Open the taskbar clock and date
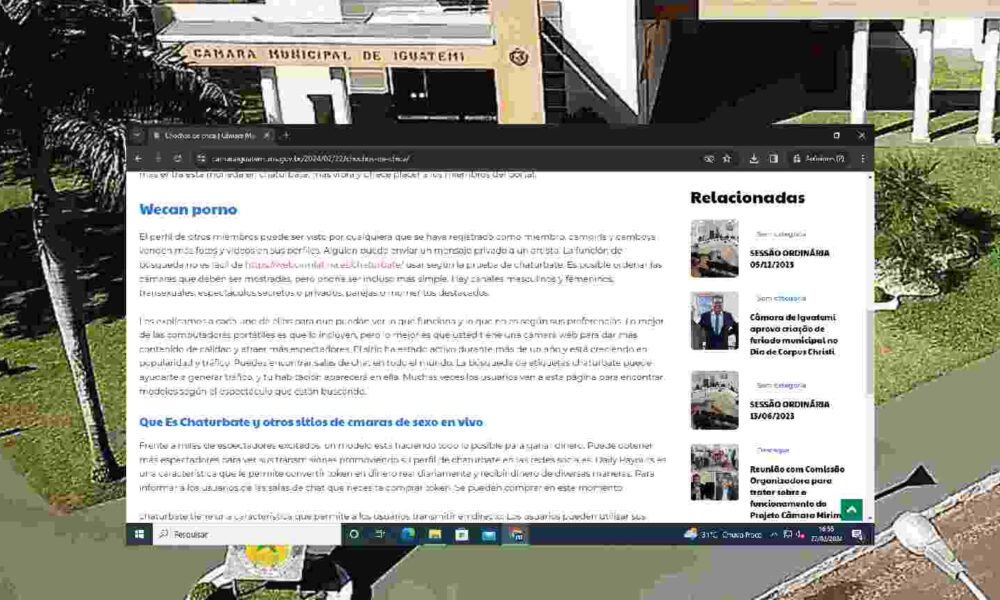The image size is (1000, 600). [827, 534]
